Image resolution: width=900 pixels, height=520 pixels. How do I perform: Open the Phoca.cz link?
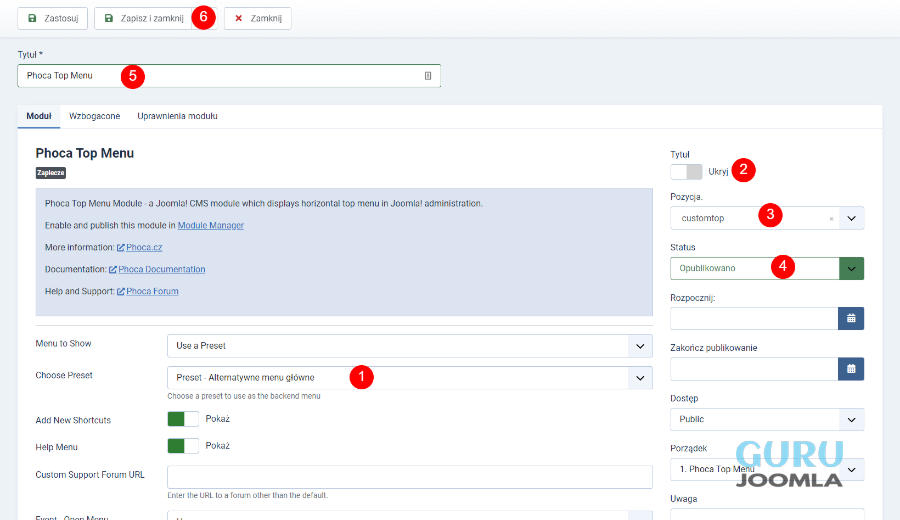(144, 247)
